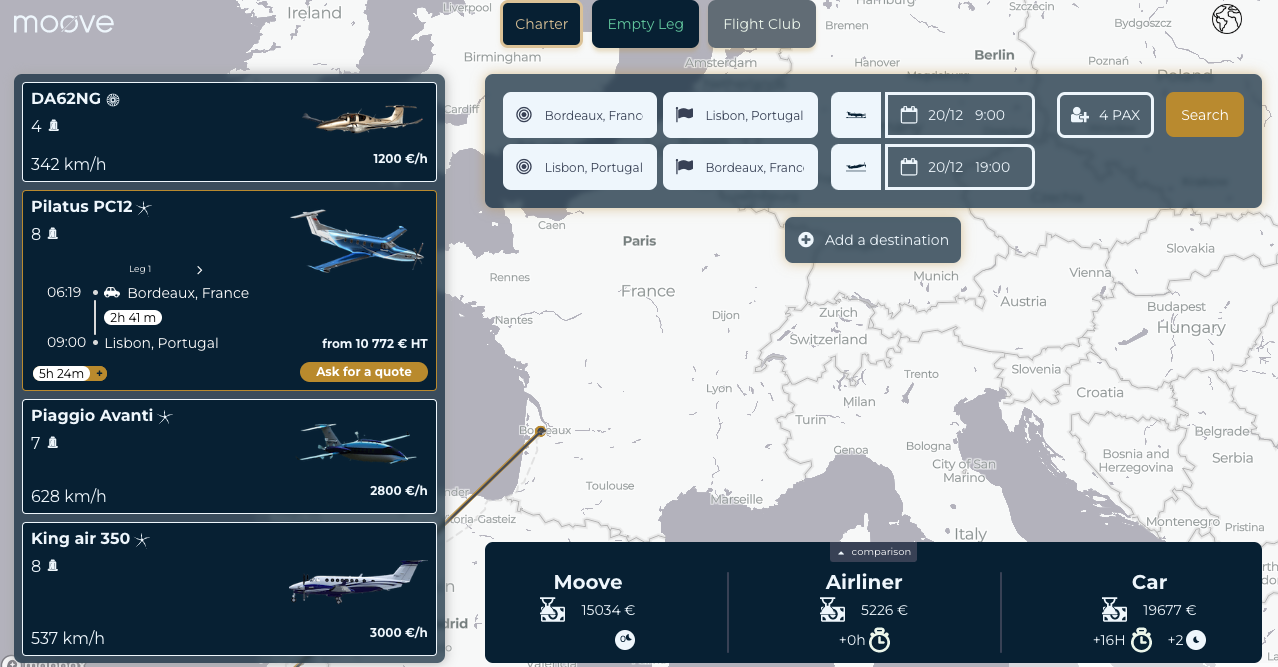Select the Piaggio Avanti aircraft card

pos(230,456)
